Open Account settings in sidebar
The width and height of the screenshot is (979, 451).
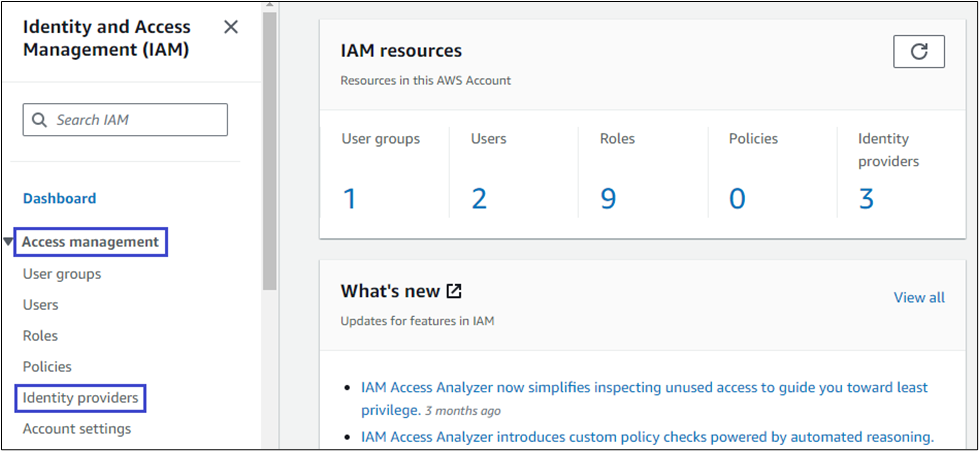tap(77, 429)
